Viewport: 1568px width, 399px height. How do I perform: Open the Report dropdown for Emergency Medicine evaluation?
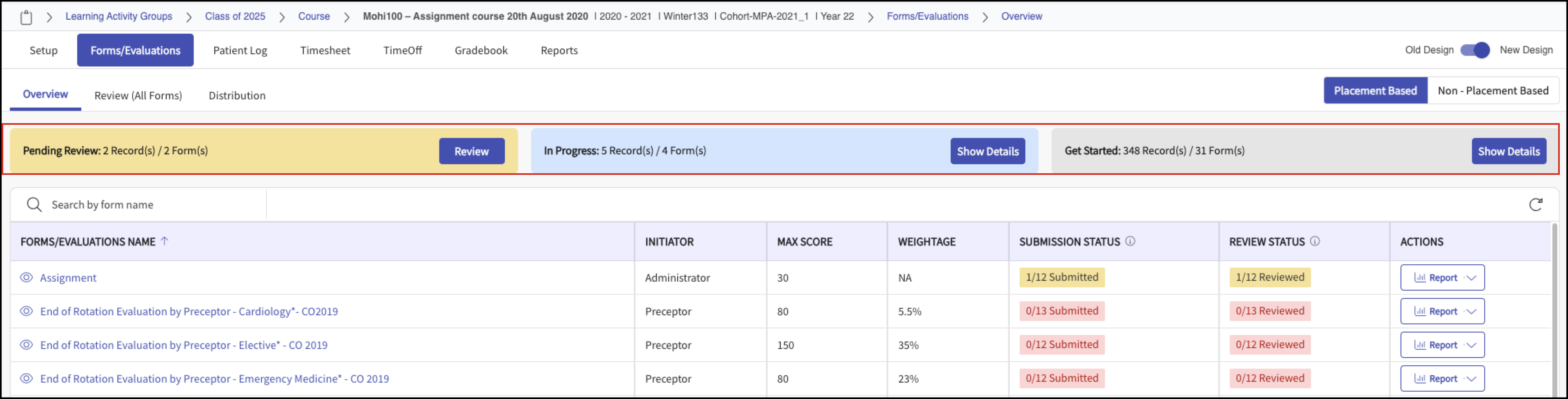point(1442,378)
